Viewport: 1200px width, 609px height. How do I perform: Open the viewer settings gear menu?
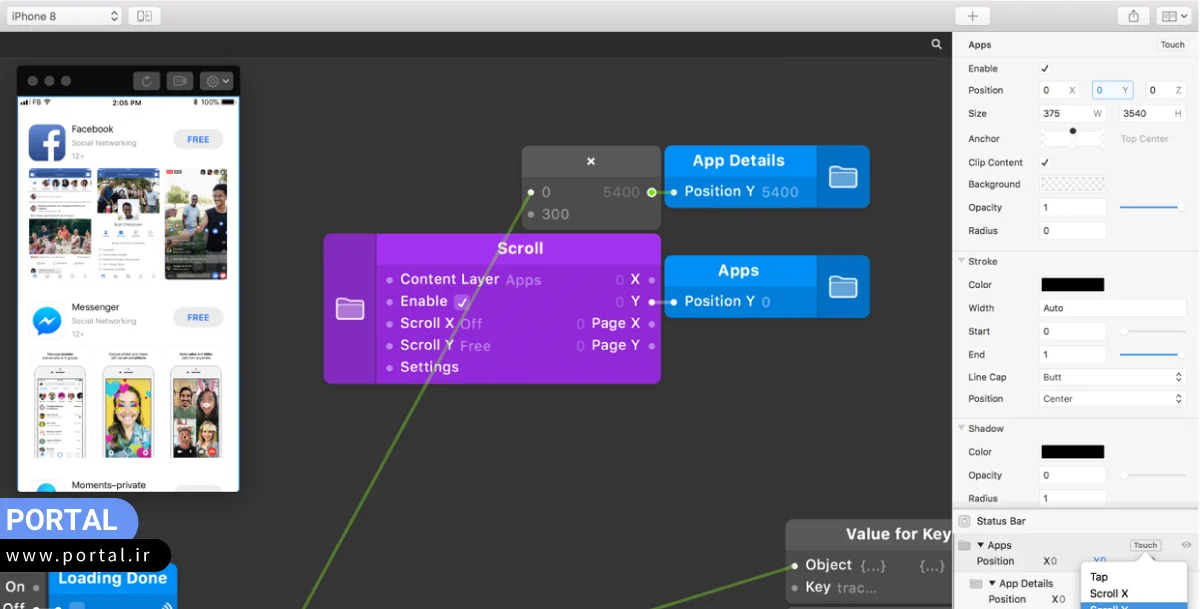(215, 81)
